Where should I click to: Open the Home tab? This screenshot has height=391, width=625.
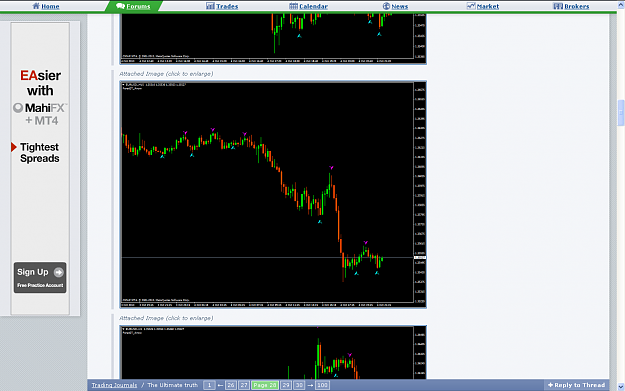point(46,6)
